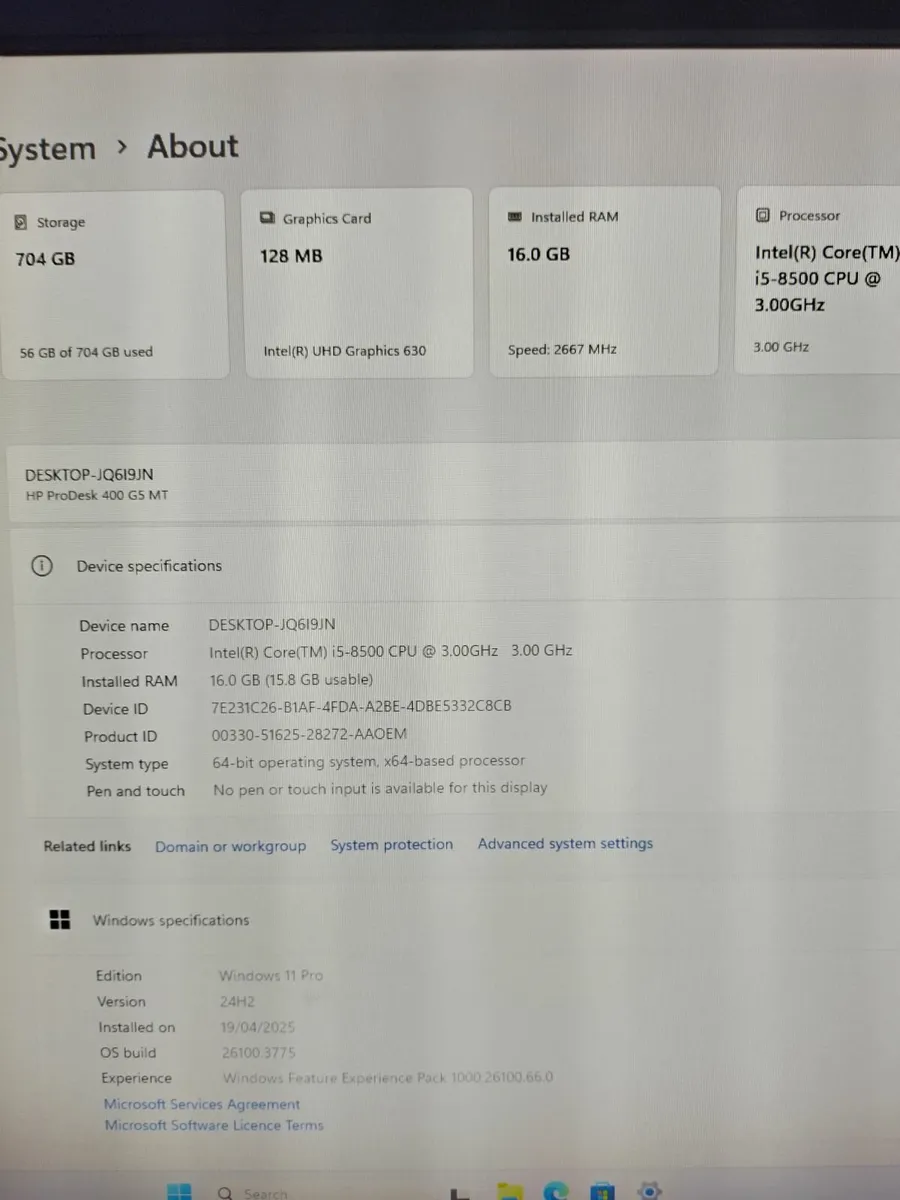Image resolution: width=900 pixels, height=1200 pixels.
Task: Click the Installed RAM icon
Action: click(515, 216)
